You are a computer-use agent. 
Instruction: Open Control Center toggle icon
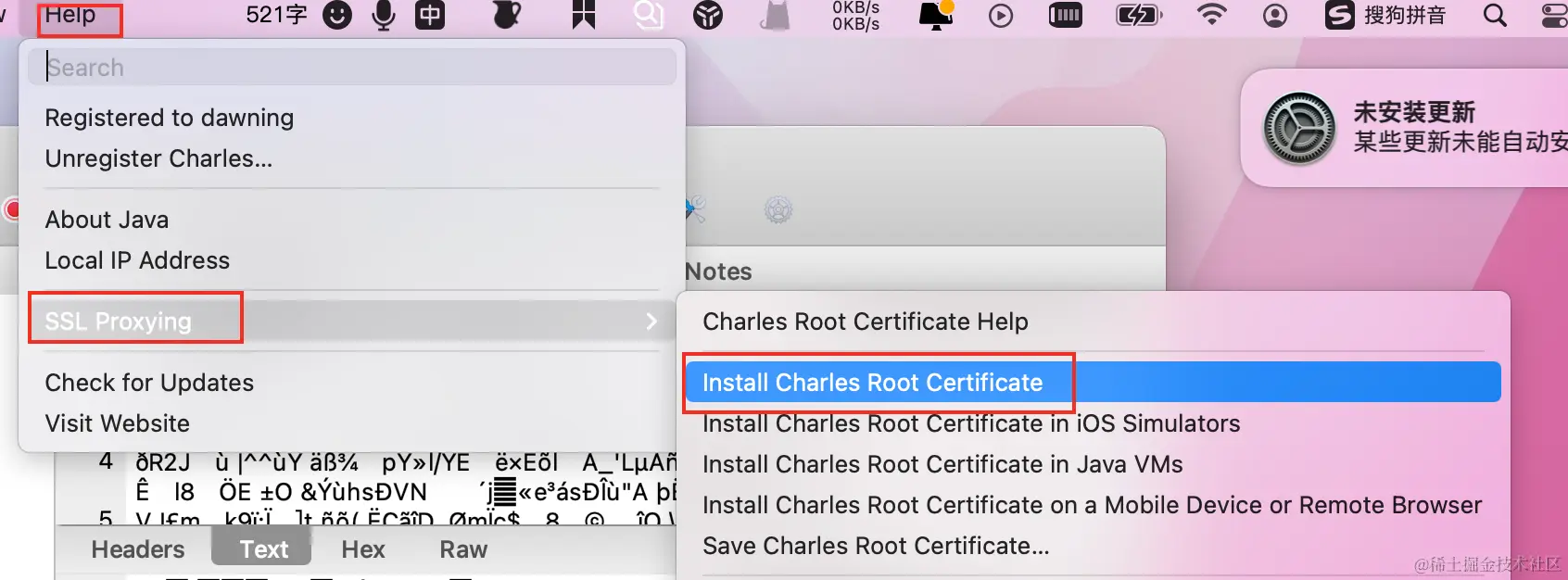[x=1554, y=15]
